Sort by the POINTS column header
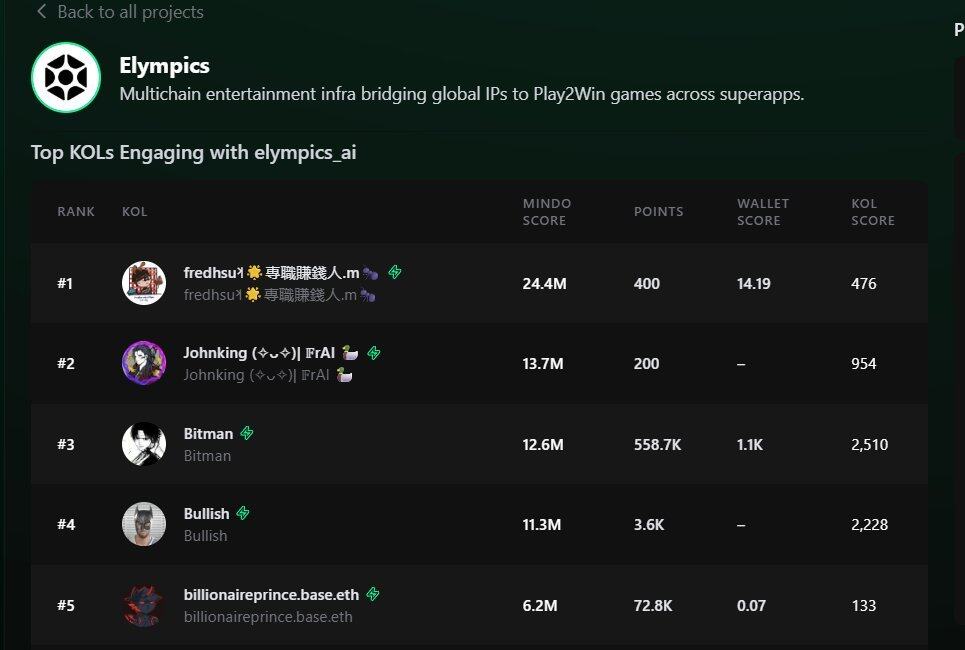This screenshot has width=965, height=650. [659, 212]
